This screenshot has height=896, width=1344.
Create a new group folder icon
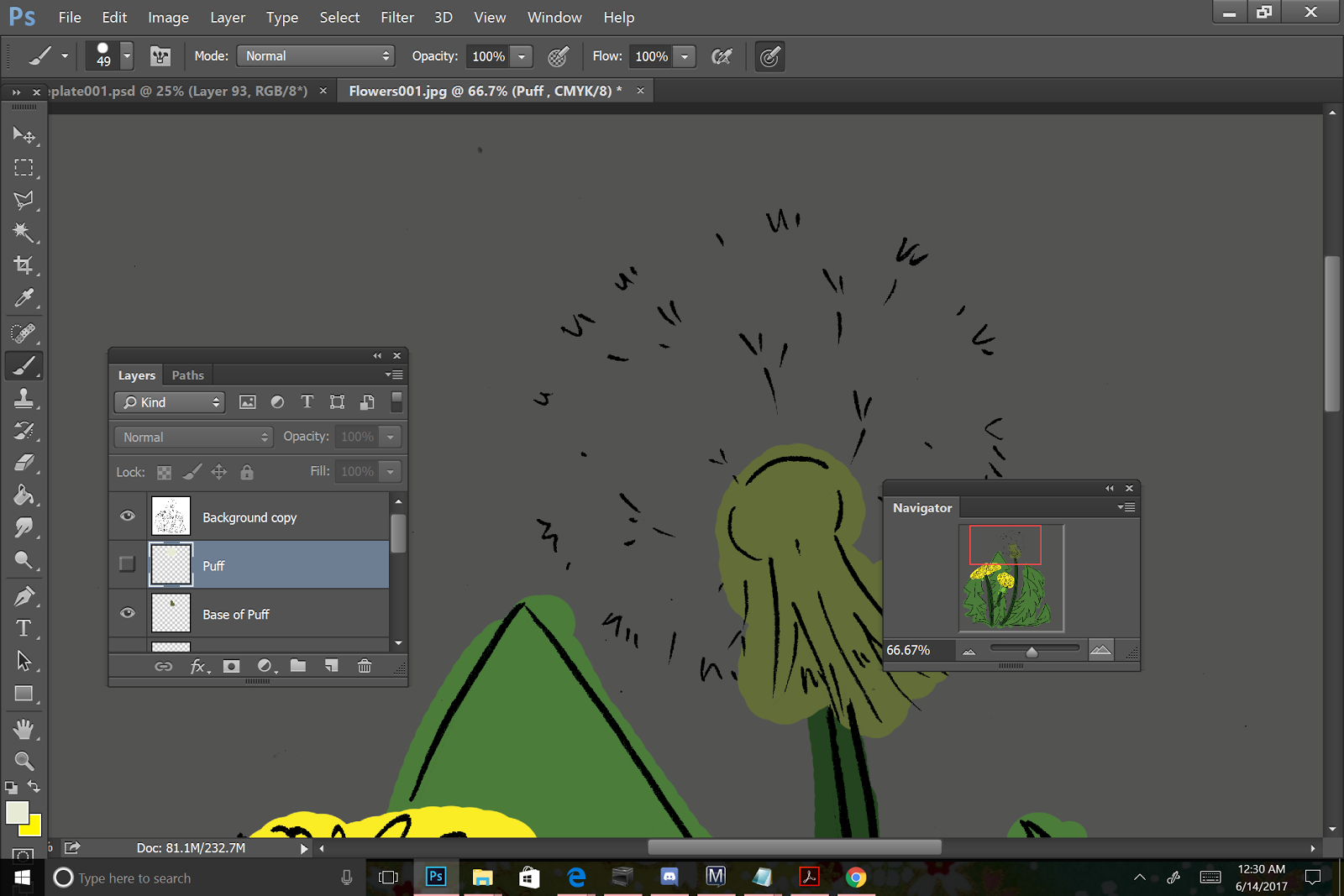coord(298,666)
